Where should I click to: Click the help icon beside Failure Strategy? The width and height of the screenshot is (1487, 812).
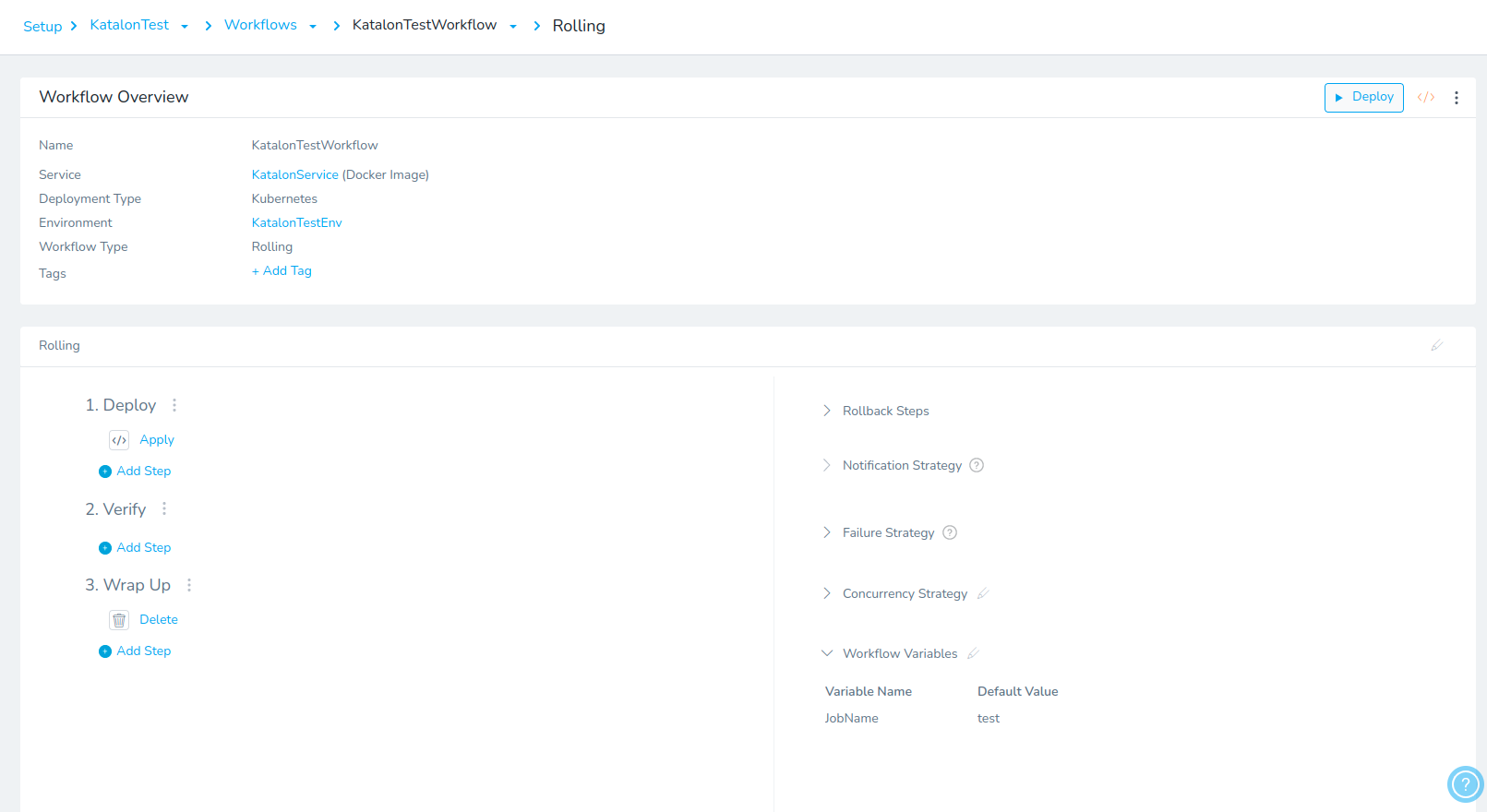pyautogui.click(x=950, y=532)
